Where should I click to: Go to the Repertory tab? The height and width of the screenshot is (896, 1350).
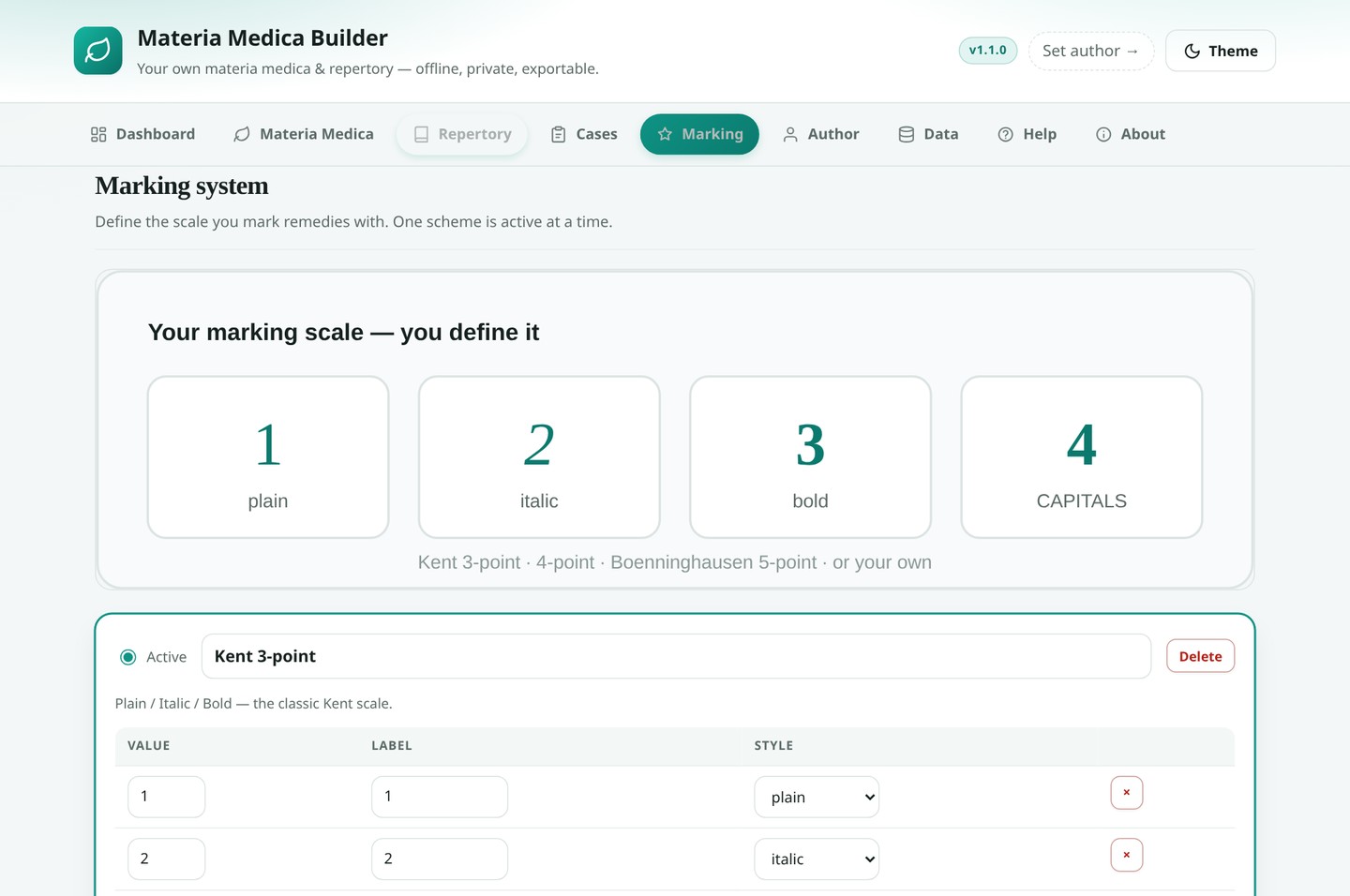coord(462,134)
